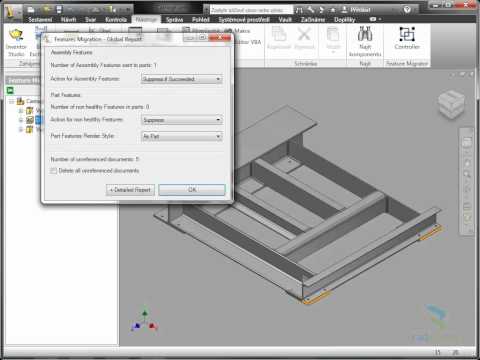Screen dimensions: 480x360
Task: Click the 'Assembly Features' section heading
Action: (x=71, y=52)
